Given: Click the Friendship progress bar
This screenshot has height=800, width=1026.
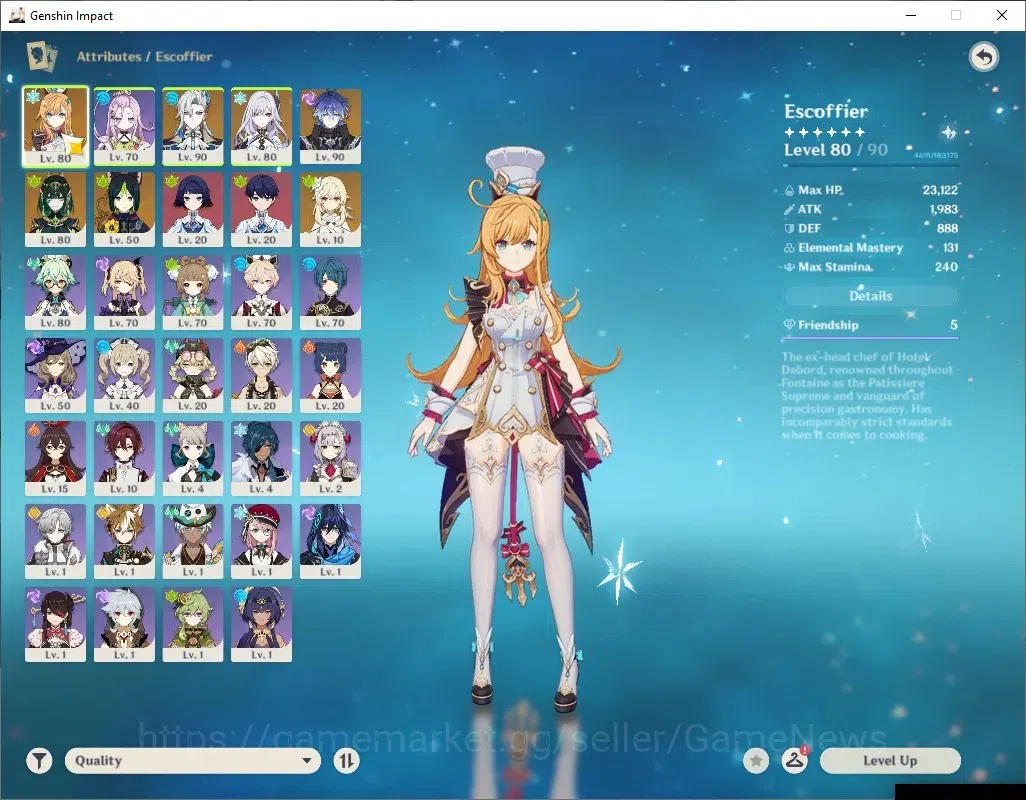Looking at the screenshot, I should point(870,338).
